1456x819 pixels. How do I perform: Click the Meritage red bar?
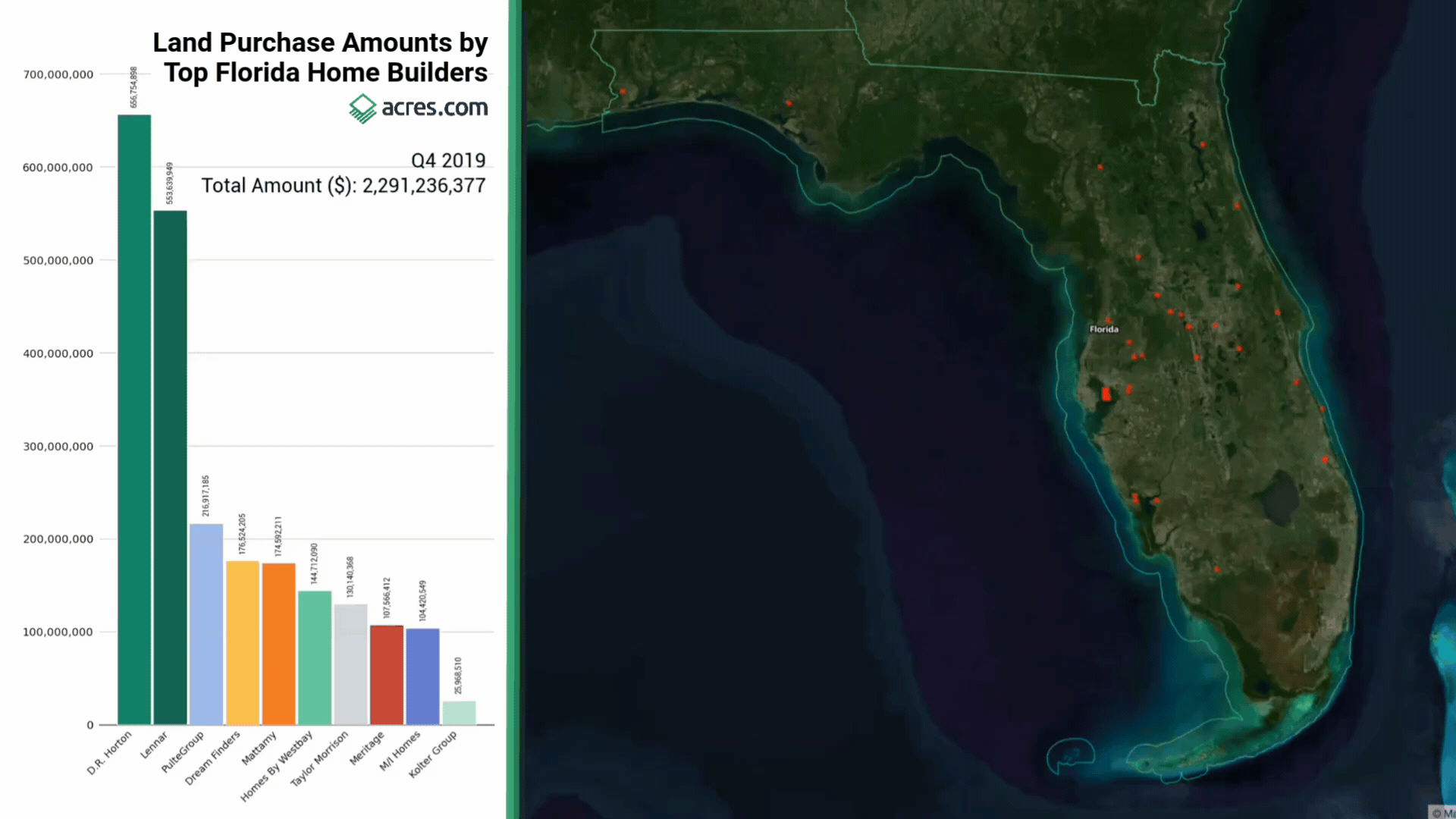pyautogui.click(x=387, y=675)
